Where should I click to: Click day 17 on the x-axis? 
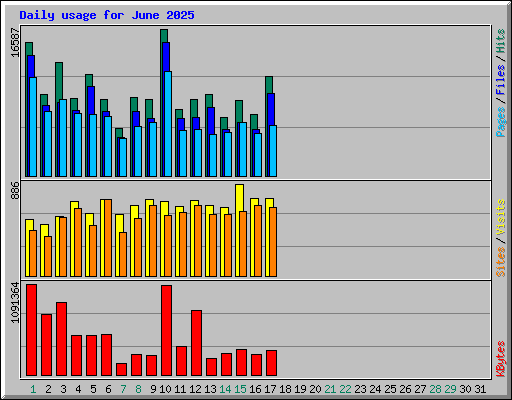pos(270,389)
